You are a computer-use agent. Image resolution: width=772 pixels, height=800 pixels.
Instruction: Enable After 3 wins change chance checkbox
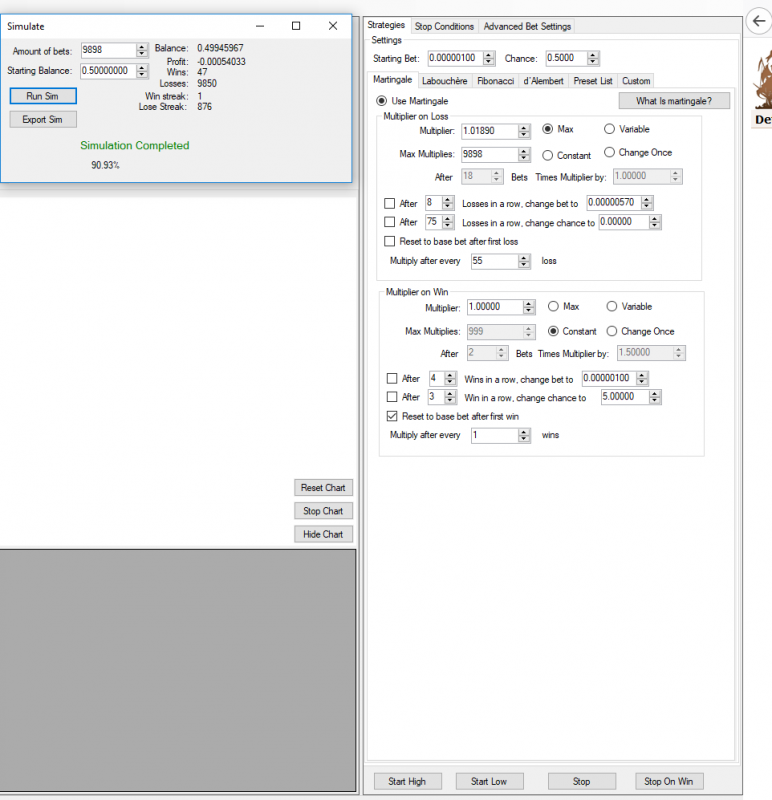392,397
